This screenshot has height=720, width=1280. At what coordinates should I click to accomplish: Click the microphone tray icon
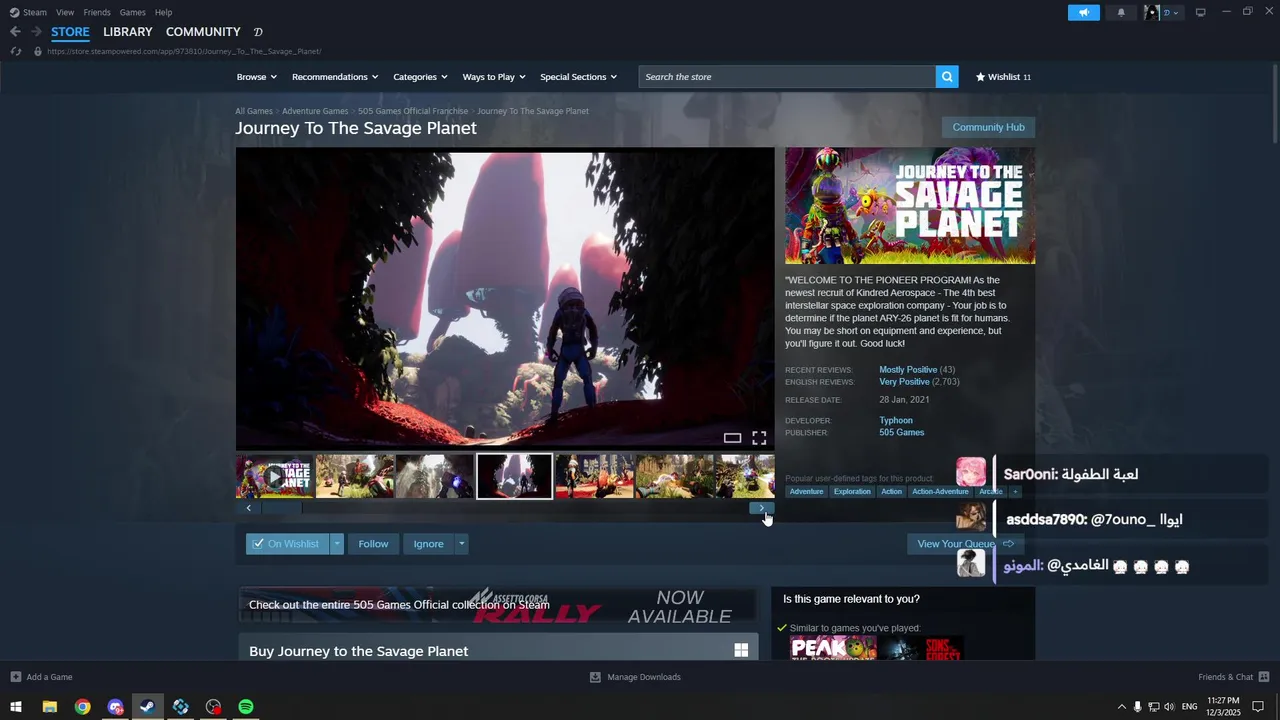[x=1137, y=707]
